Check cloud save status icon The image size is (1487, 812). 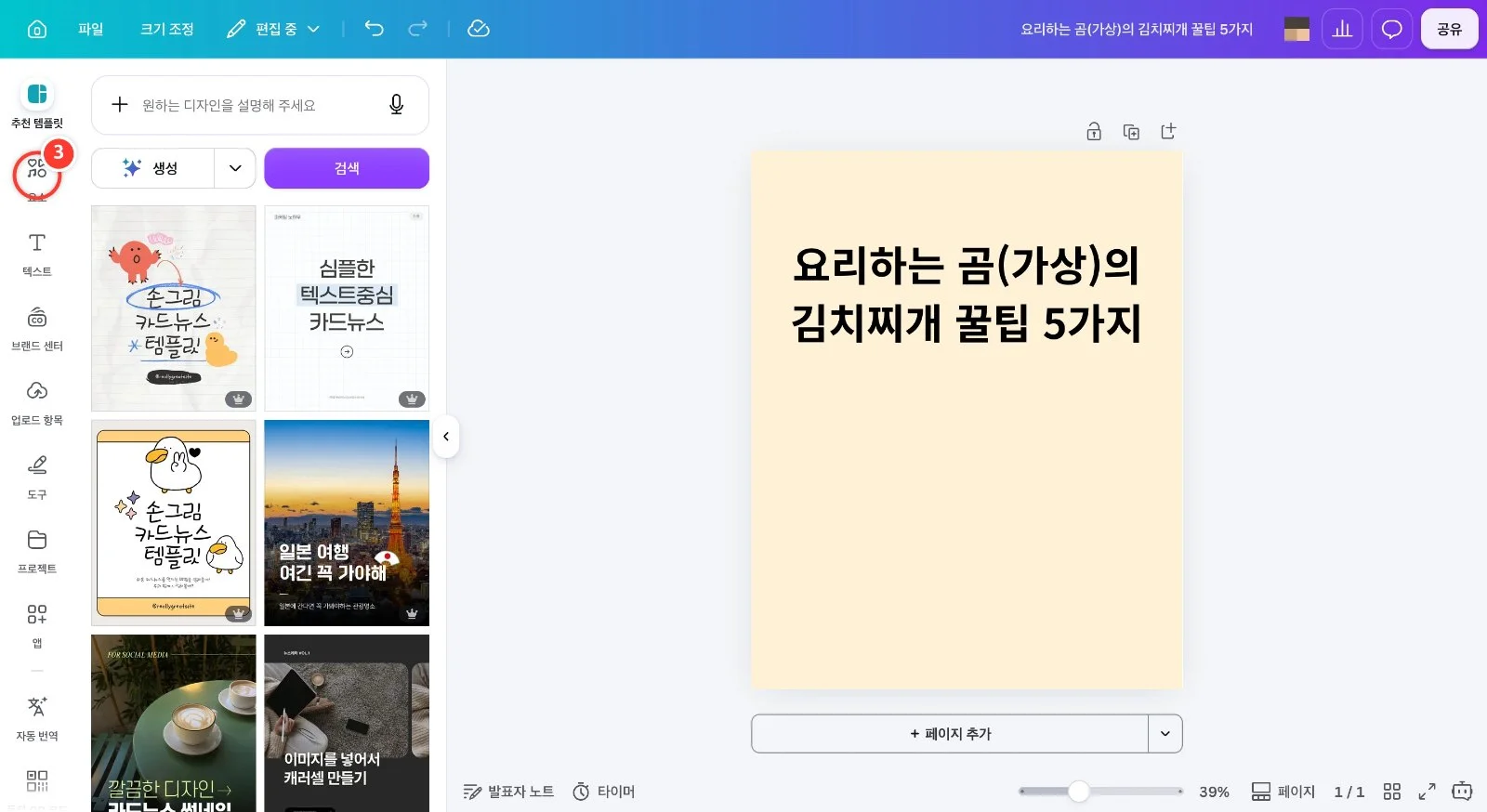pos(479,29)
